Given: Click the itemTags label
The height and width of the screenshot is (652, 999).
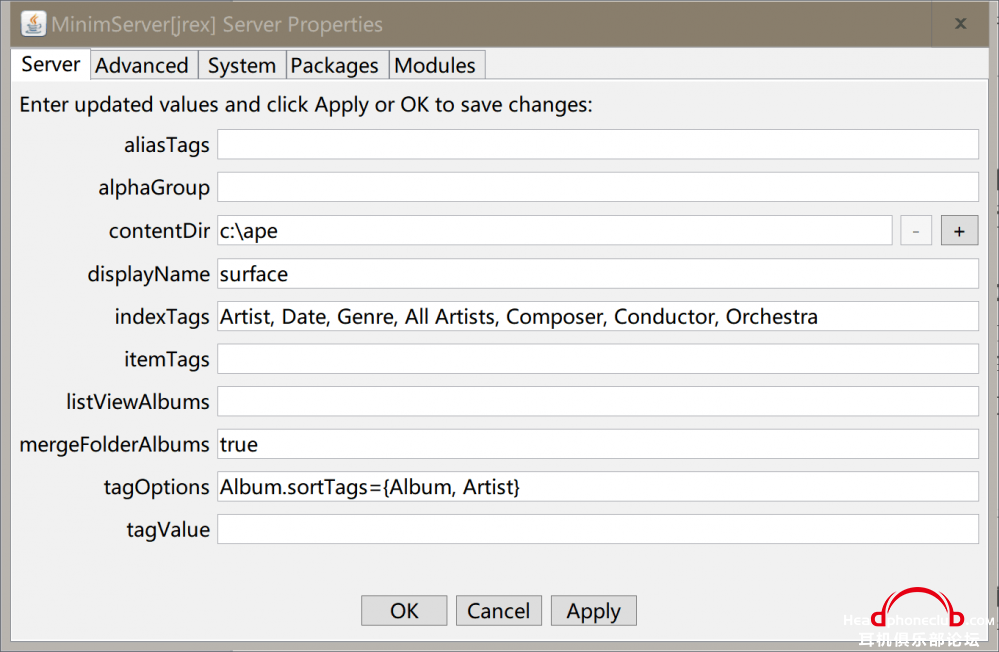Looking at the screenshot, I should click(167, 359).
